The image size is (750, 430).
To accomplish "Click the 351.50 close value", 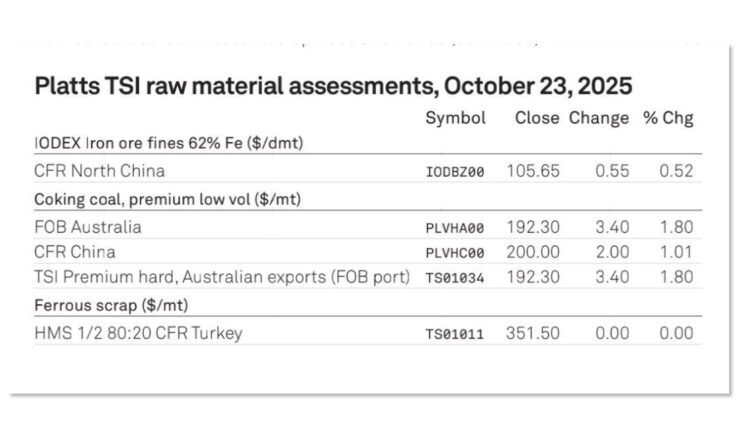I will click(x=534, y=333).
